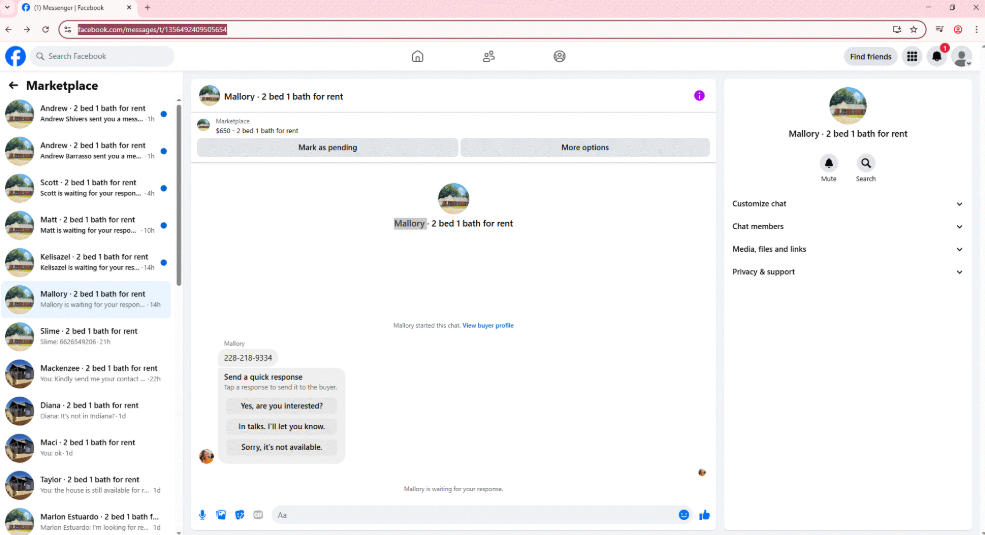
Task: Search in the Mallory conversation
Action: tap(866, 163)
